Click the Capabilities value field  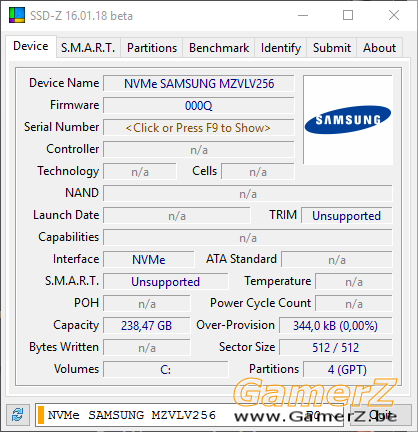tap(248, 238)
